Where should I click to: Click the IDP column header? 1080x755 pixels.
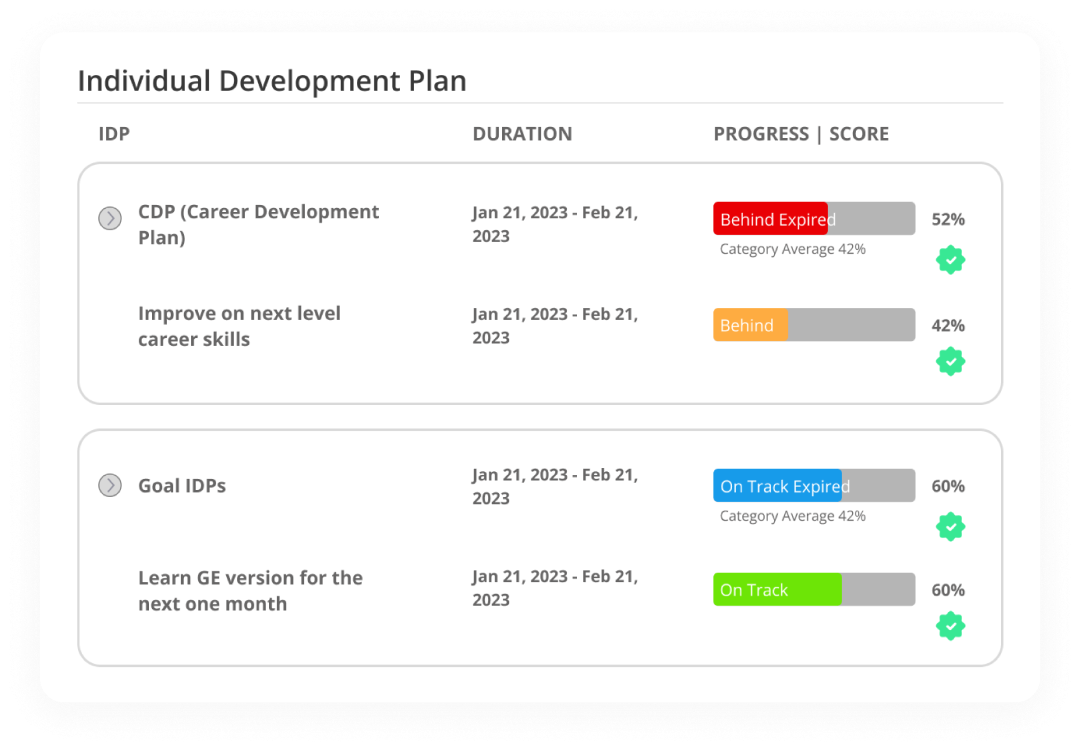point(114,133)
